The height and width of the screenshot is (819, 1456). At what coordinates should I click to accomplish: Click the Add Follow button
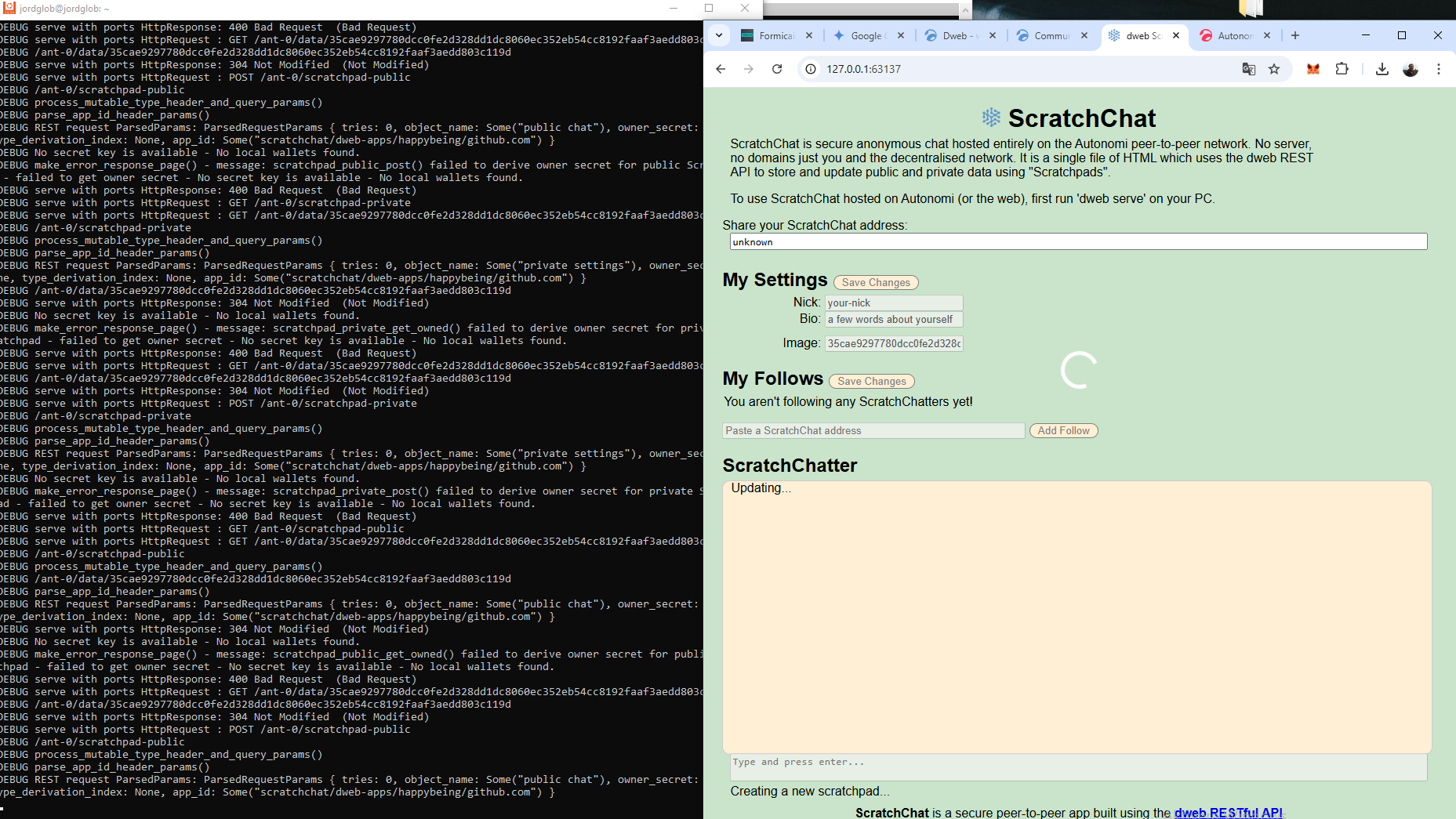(x=1063, y=430)
